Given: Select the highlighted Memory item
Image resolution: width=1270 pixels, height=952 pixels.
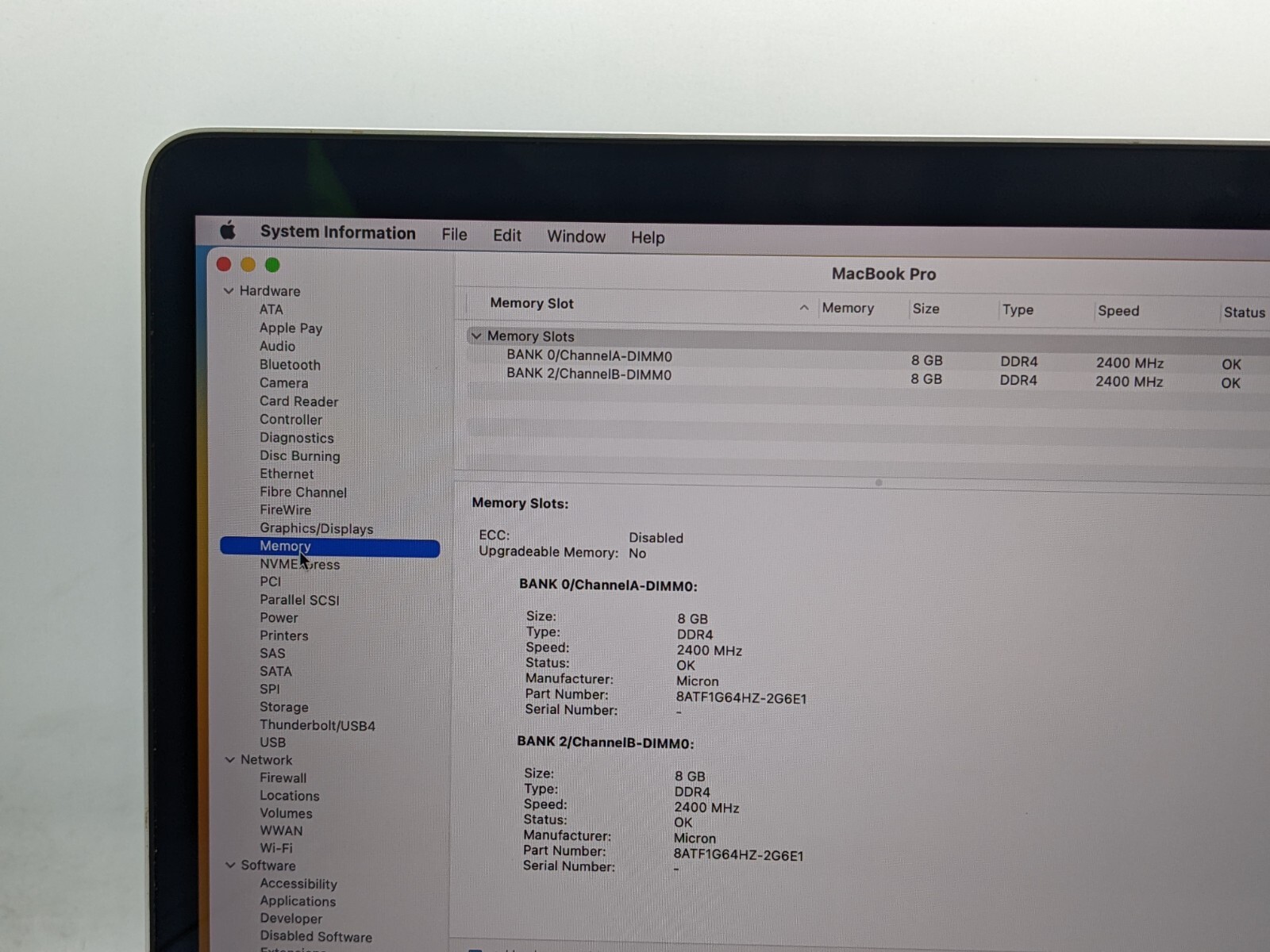Looking at the screenshot, I should 329,547.
